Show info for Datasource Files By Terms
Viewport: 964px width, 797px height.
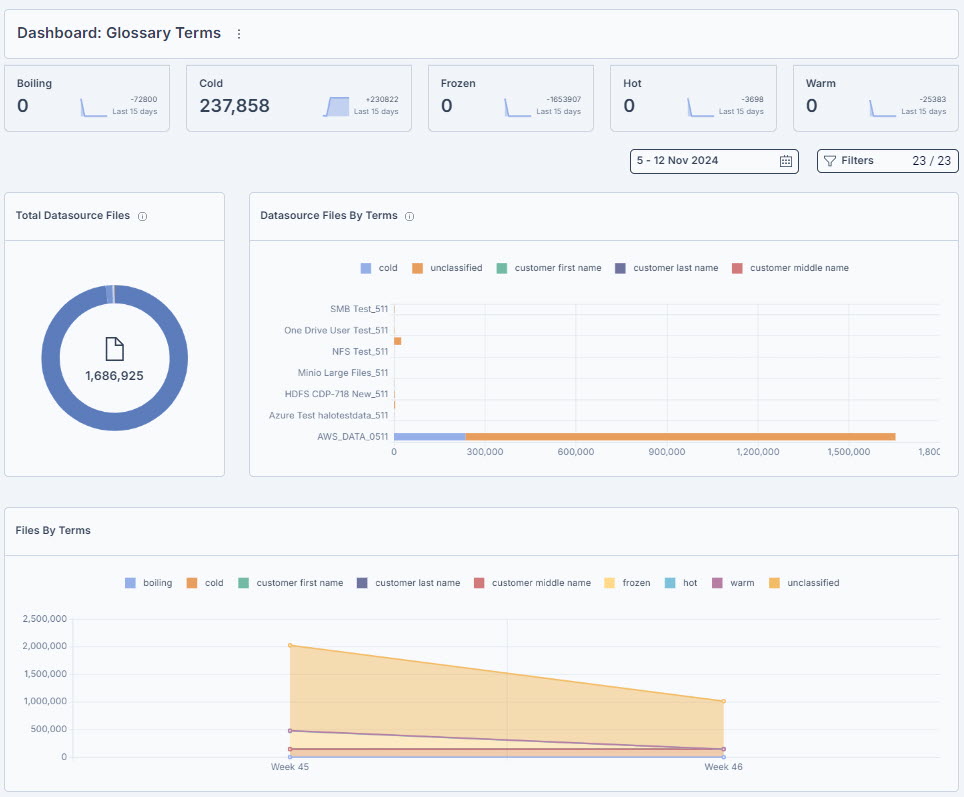pos(409,216)
